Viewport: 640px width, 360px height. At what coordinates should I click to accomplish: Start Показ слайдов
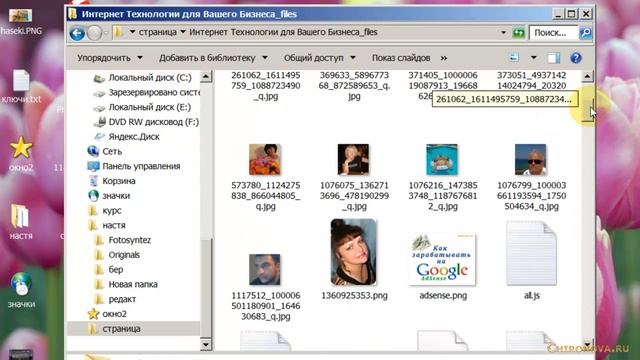(x=401, y=58)
